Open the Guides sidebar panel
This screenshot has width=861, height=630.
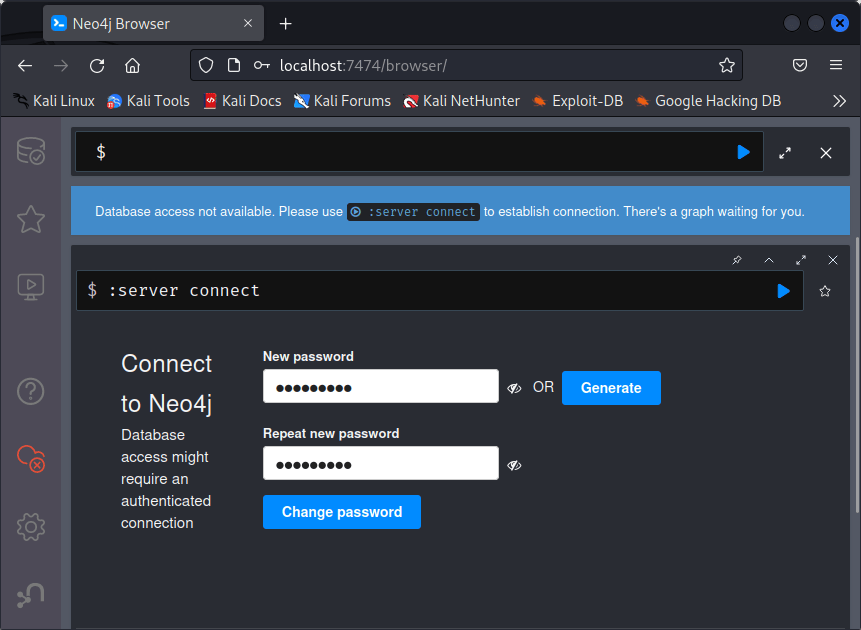coord(30,286)
